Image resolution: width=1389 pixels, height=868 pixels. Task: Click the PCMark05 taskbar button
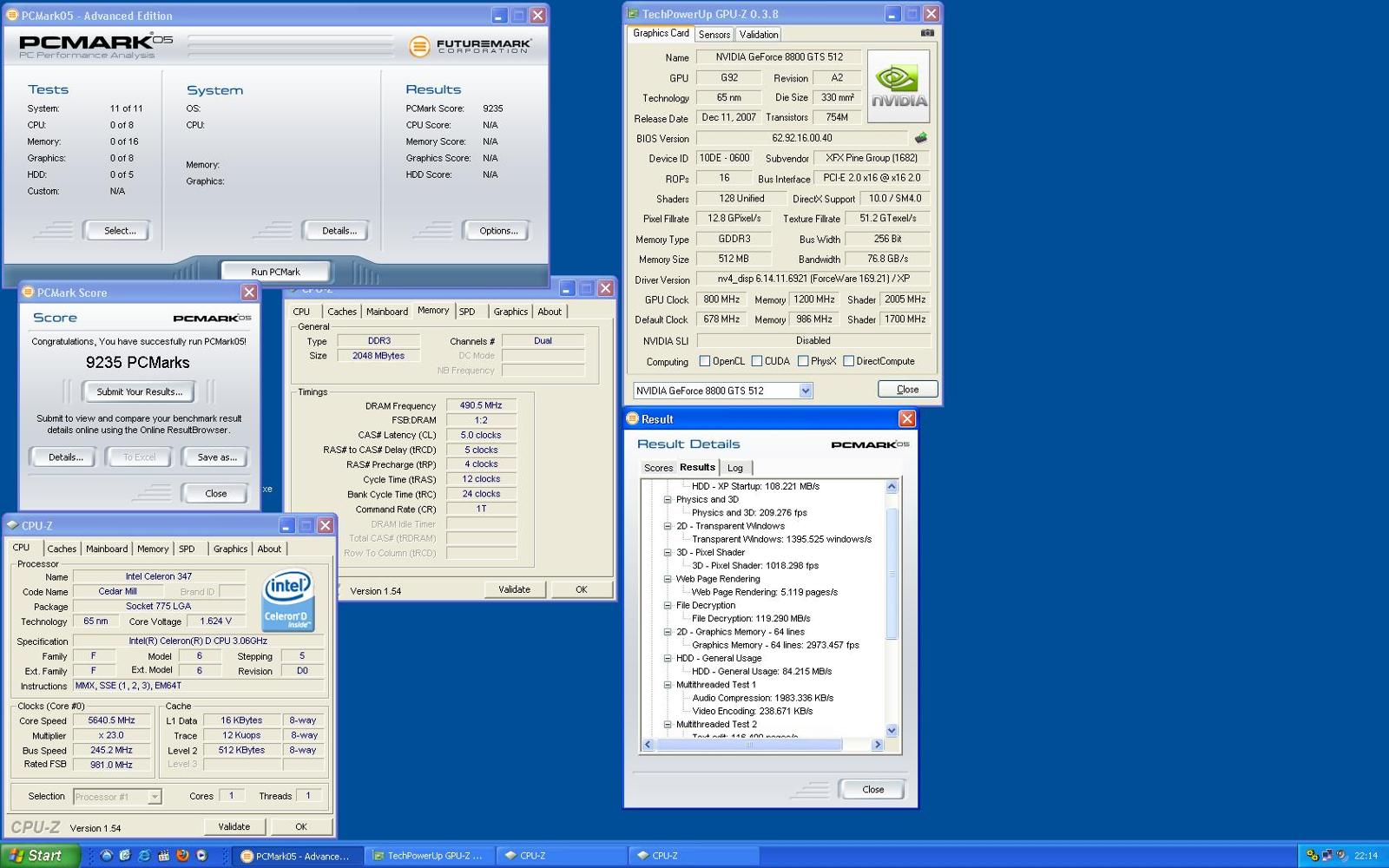tap(297, 856)
